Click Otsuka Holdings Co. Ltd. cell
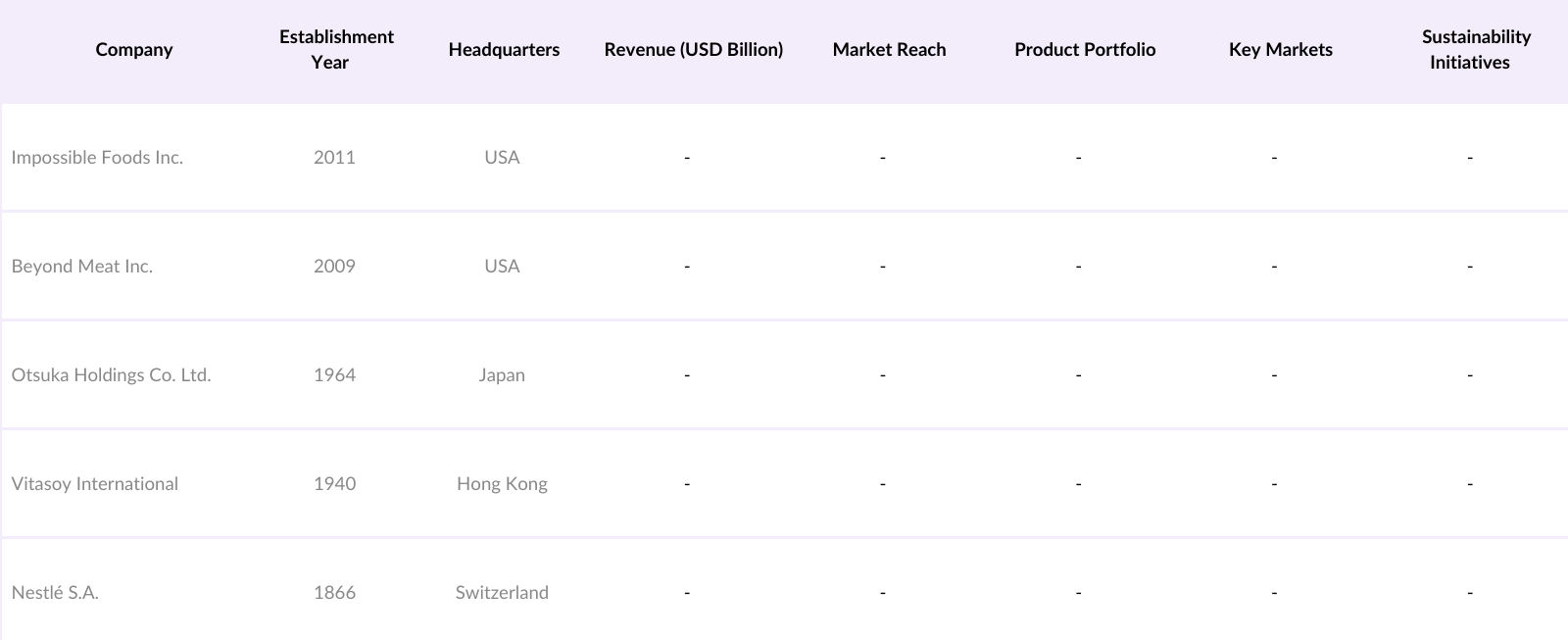This screenshot has width=1568, height=640. (x=111, y=375)
